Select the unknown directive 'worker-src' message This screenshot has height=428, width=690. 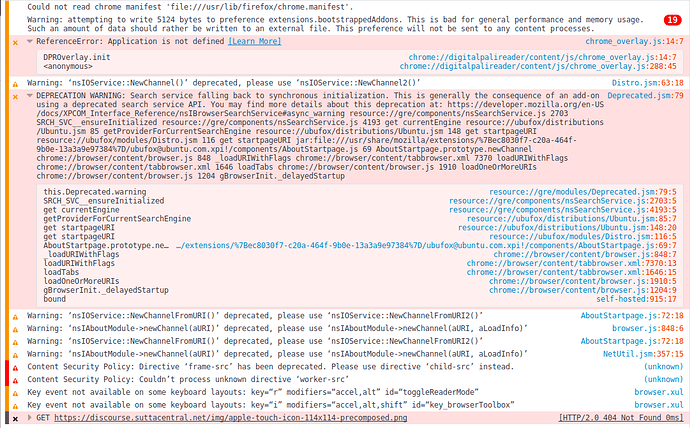(x=188, y=379)
